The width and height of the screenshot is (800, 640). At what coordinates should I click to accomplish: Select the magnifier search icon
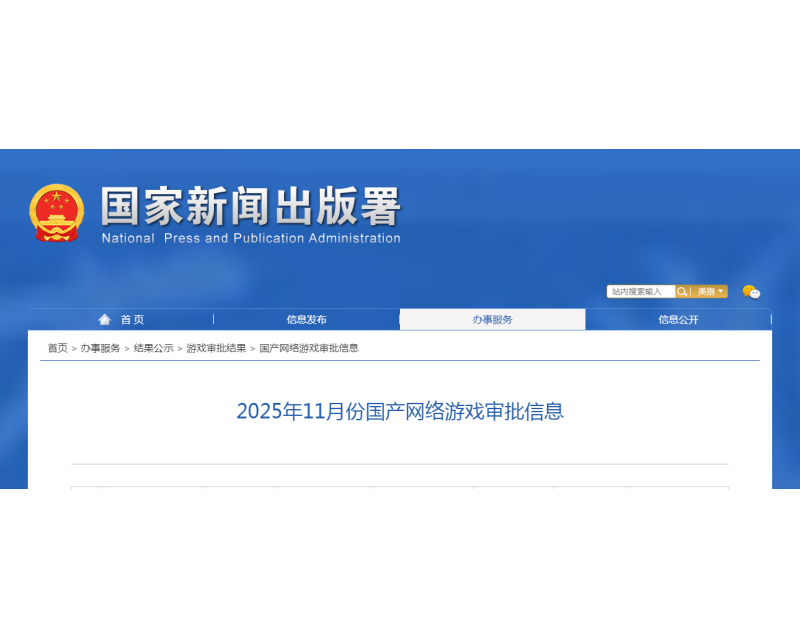pos(682,291)
